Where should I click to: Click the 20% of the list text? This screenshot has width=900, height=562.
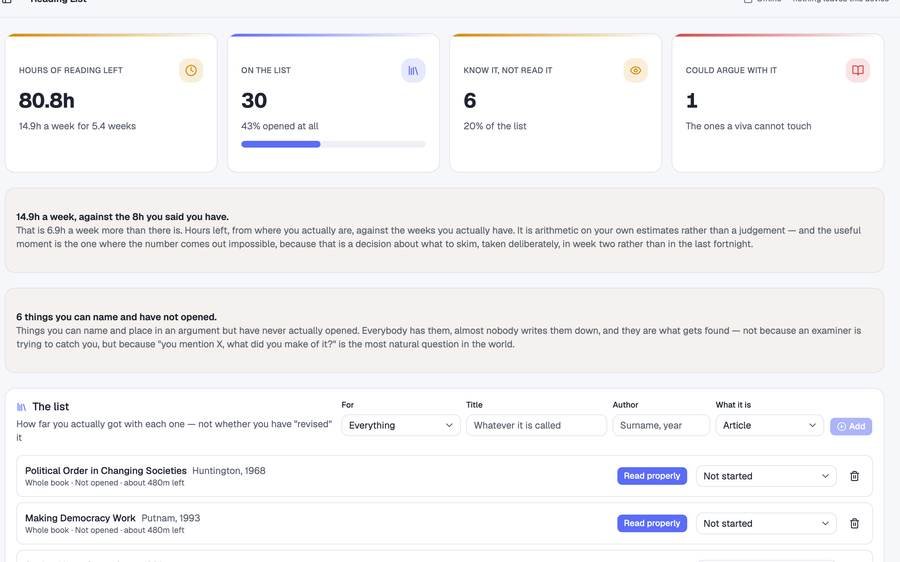(495, 126)
